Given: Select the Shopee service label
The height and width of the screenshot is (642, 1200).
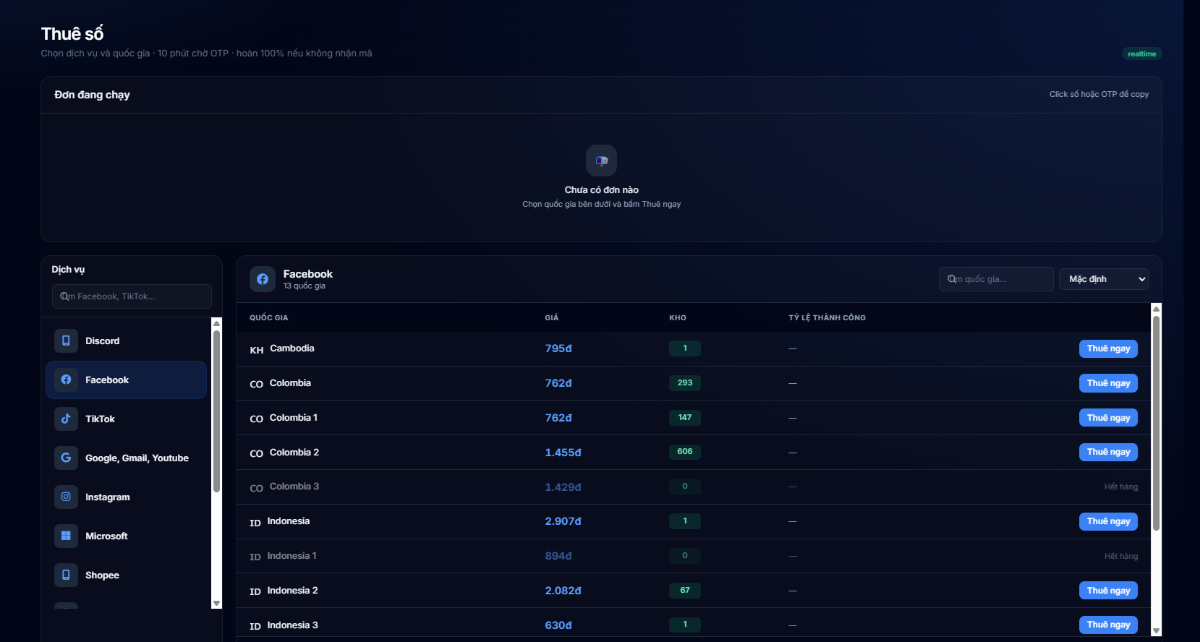Looking at the screenshot, I should (102, 575).
